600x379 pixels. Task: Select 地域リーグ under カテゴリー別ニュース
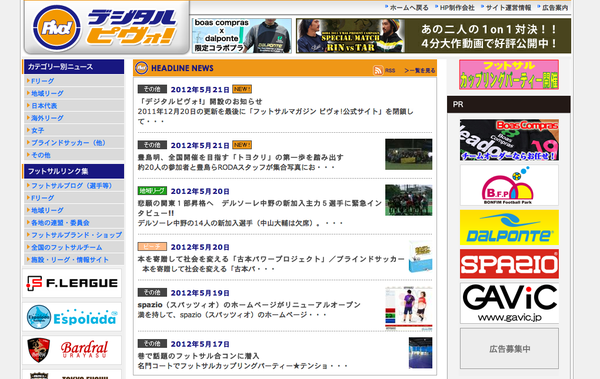point(47,93)
